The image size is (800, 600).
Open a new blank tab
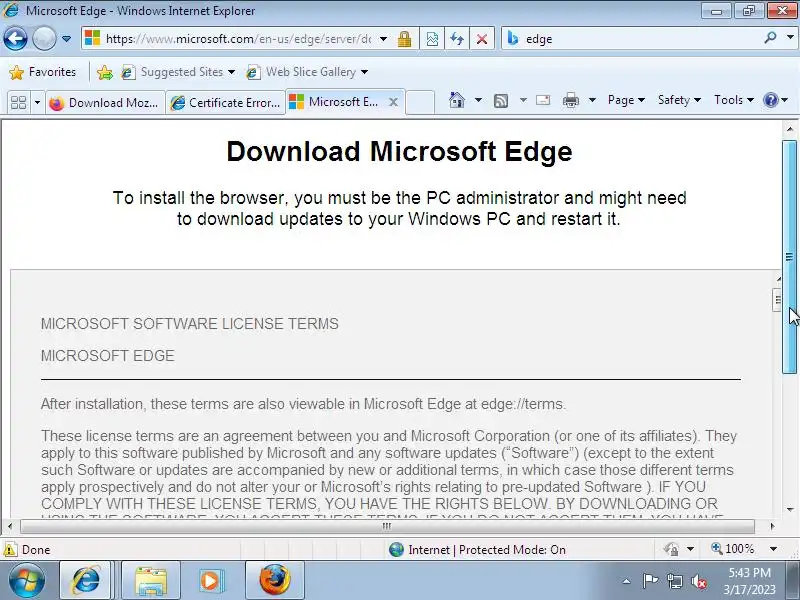[420, 102]
